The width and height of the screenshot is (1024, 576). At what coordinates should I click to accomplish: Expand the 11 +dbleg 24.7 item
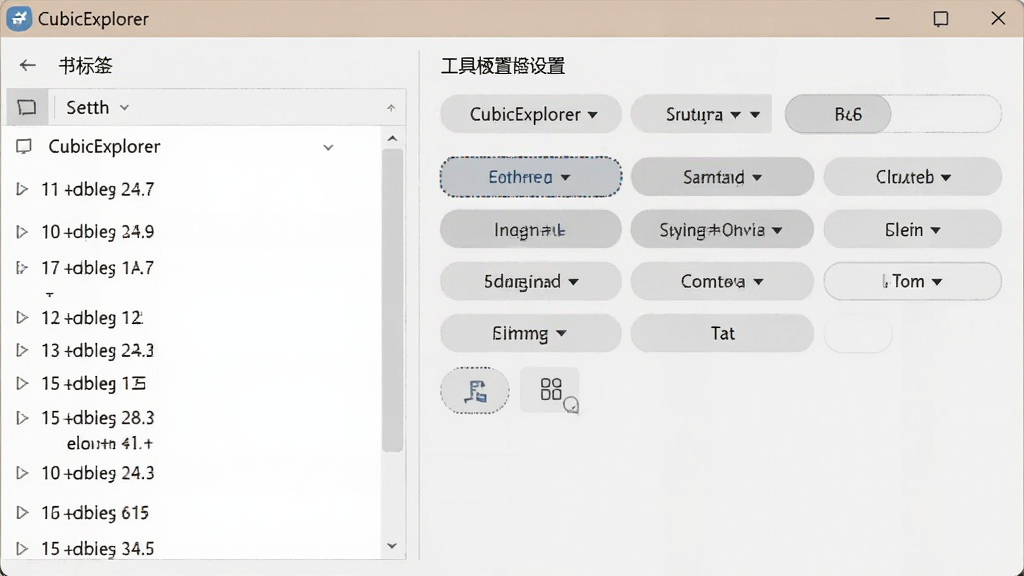(x=22, y=189)
